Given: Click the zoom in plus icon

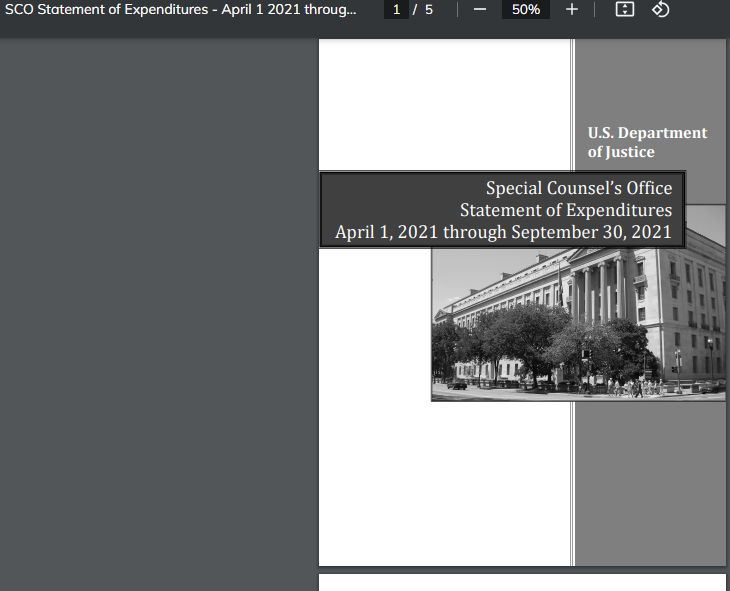Looking at the screenshot, I should pos(572,9).
